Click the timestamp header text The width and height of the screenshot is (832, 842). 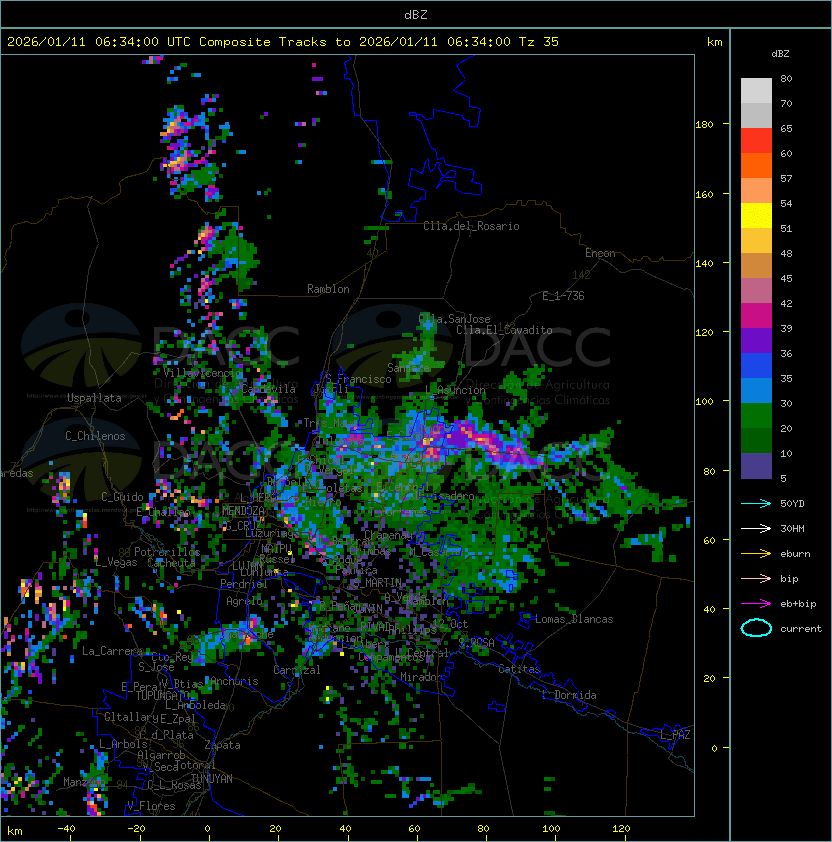283,42
